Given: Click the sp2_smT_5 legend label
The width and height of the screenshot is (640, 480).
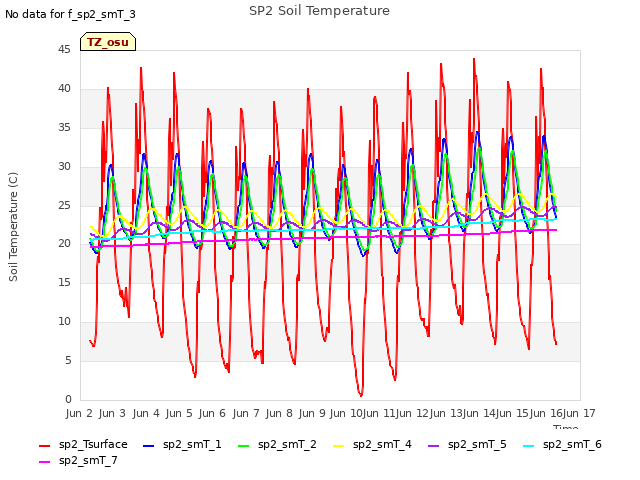Looking at the screenshot, I should pyautogui.click(x=477, y=444).
